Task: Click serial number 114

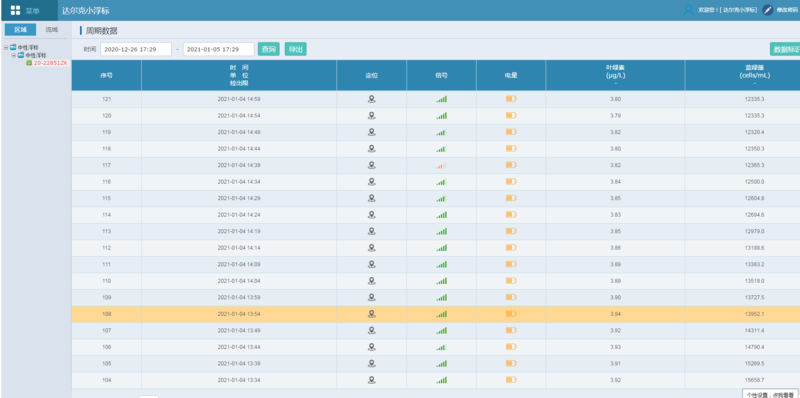Action: point(107,215)
